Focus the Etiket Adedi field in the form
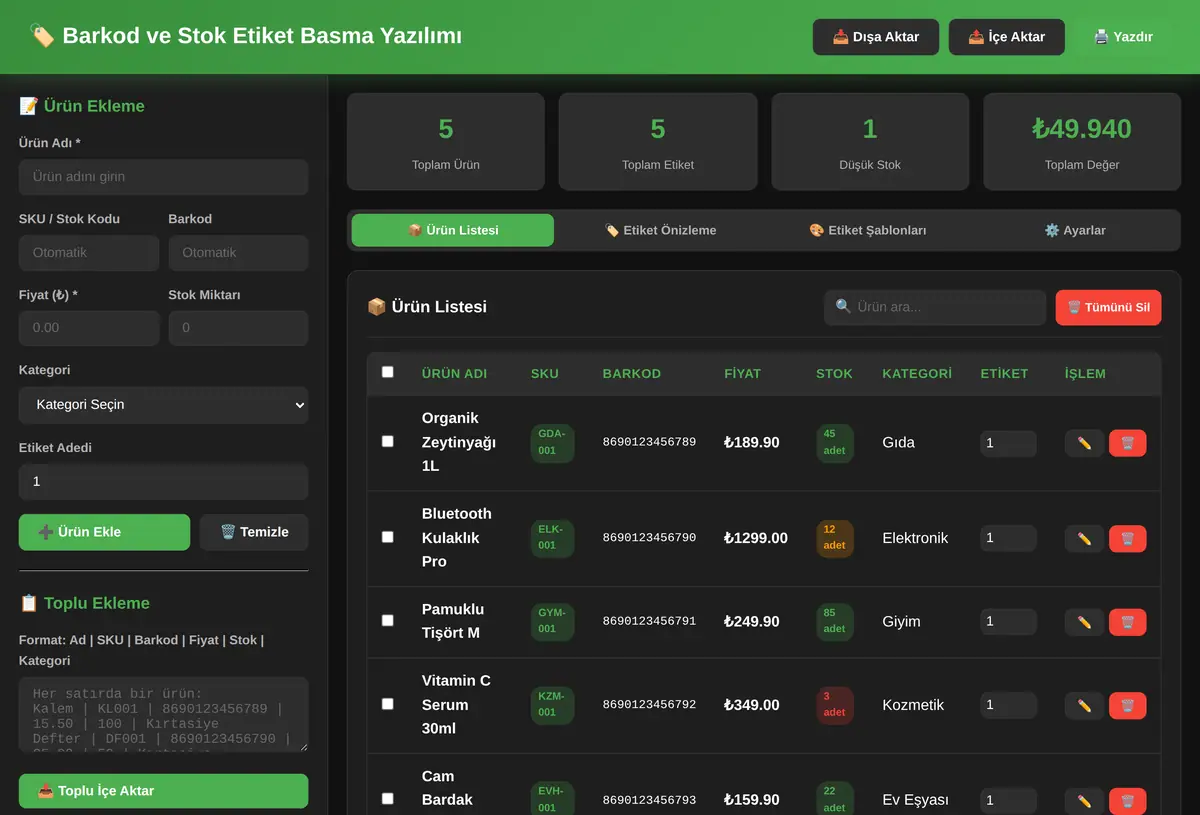The image size is (1200, 815). (x=164, y=482)
